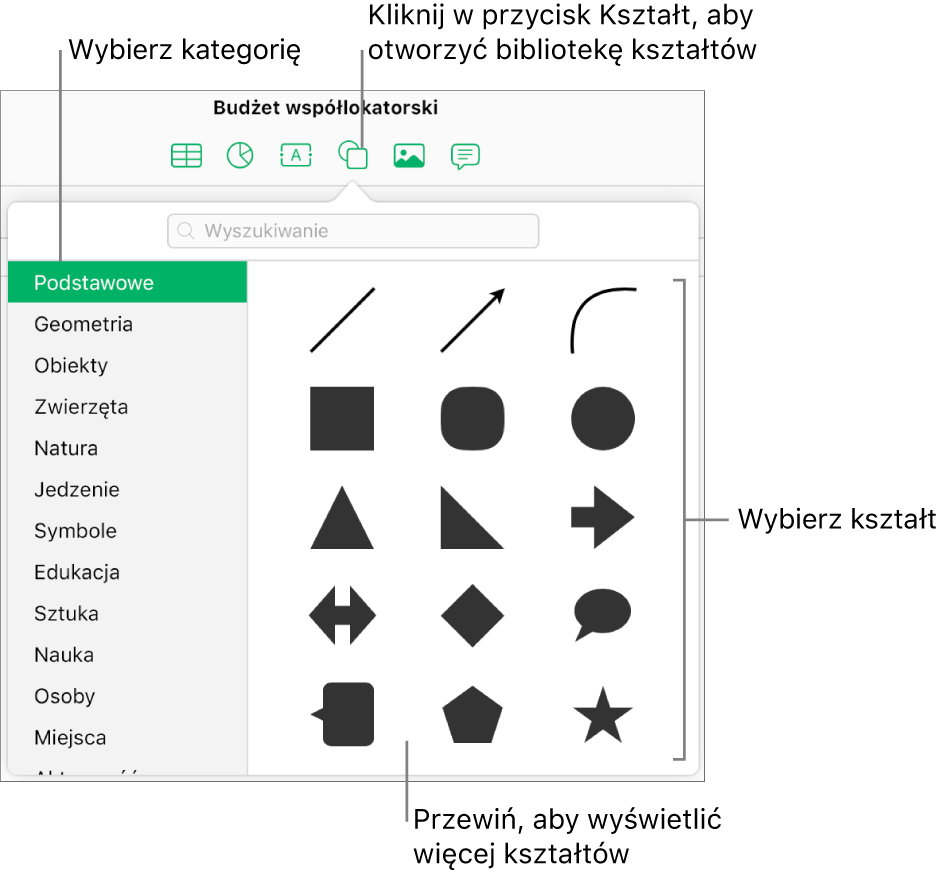Click the Text box toolbar icon
The height and width of the screenshot is (880, 939).
click(296, 156)
